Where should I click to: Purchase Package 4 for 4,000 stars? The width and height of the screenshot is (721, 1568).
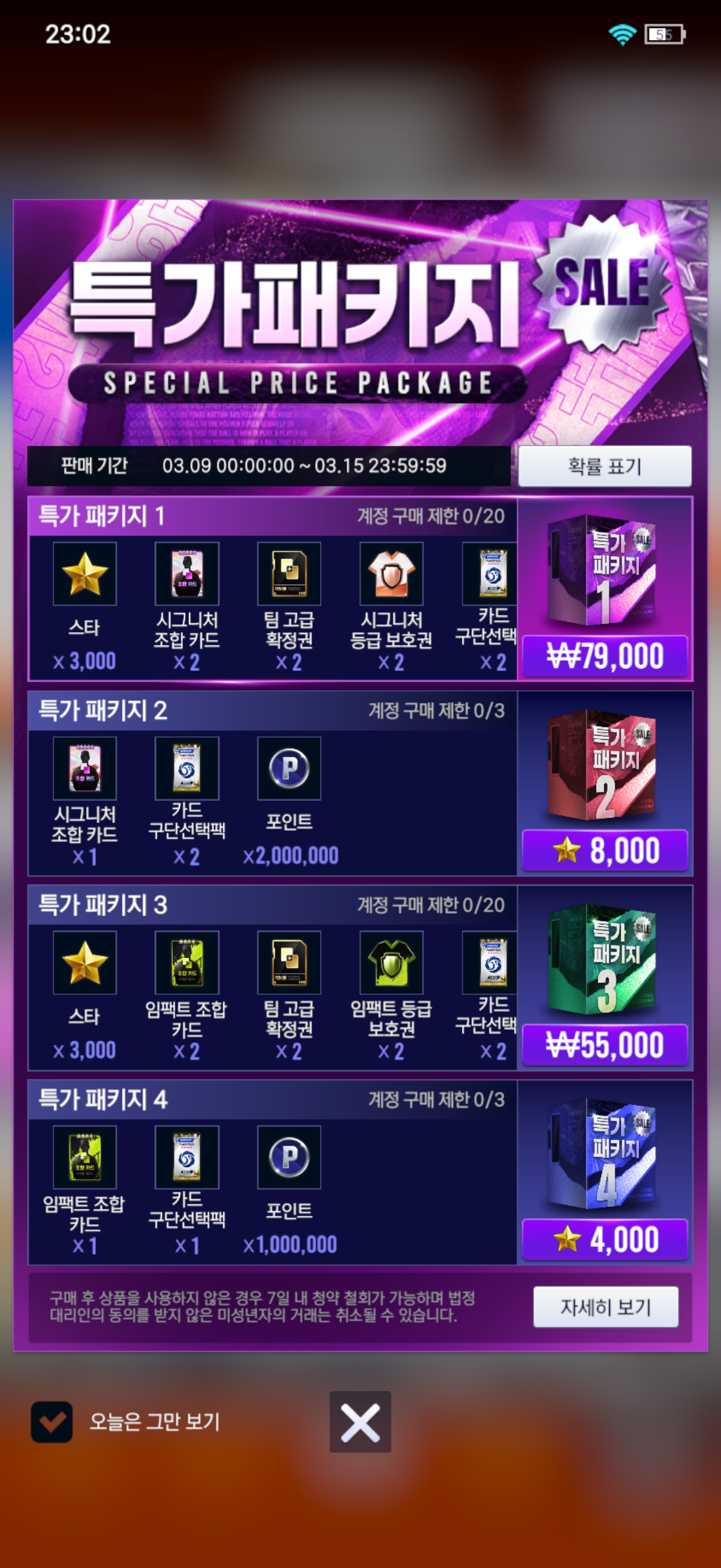(x=605, y=1239)
